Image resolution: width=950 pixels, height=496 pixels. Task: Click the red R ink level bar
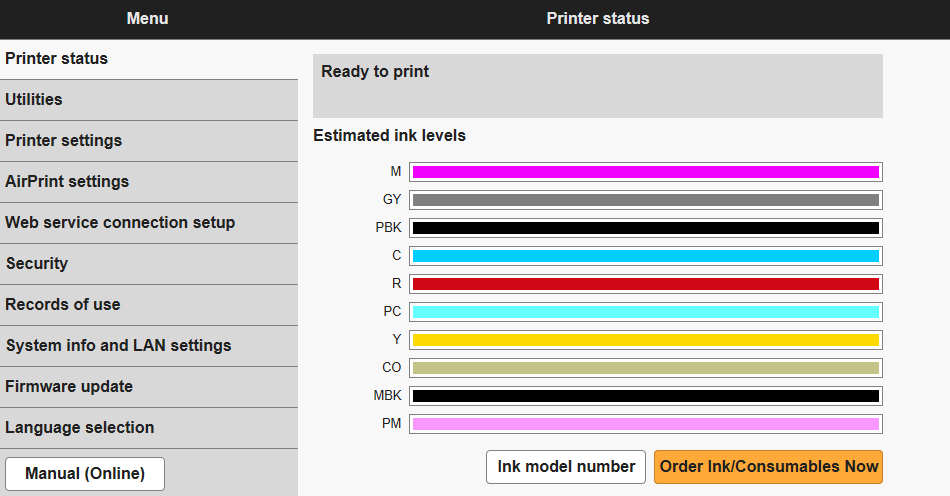pos(645,284)
